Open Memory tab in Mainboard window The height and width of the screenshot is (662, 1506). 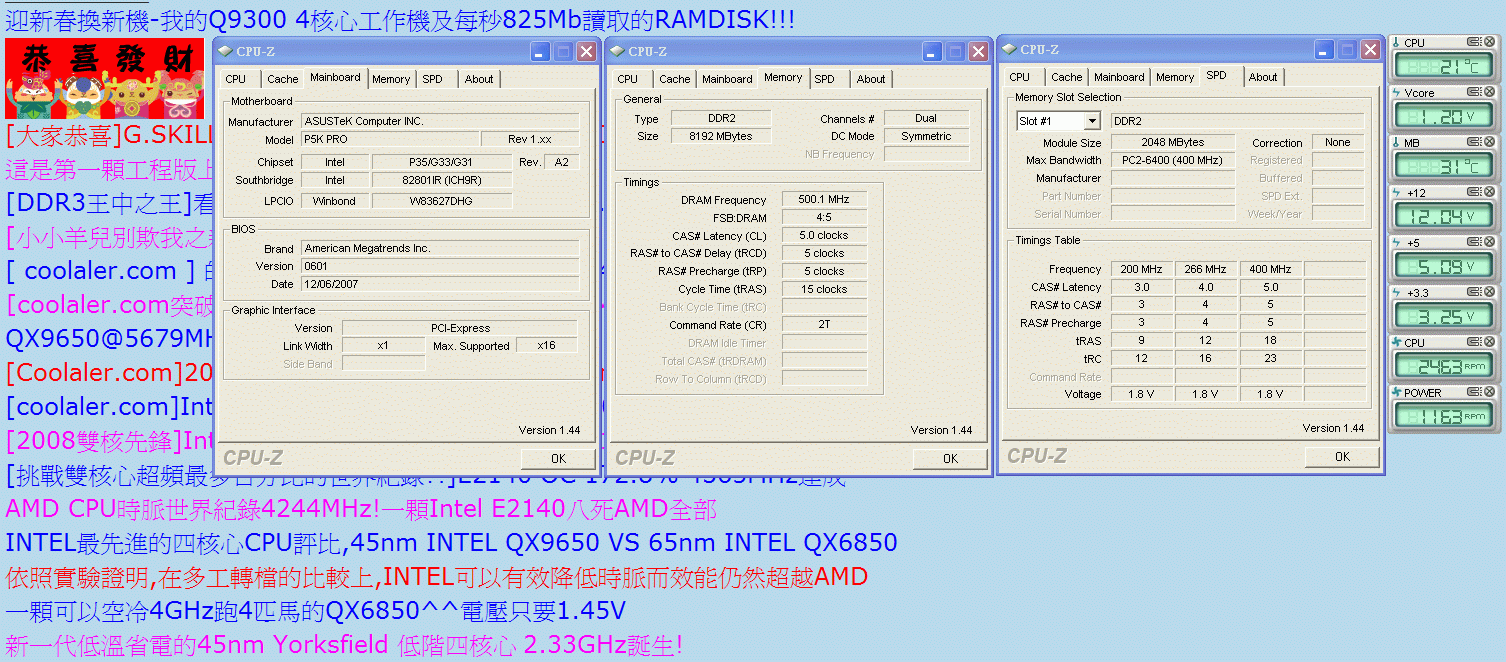click(391, 79)
